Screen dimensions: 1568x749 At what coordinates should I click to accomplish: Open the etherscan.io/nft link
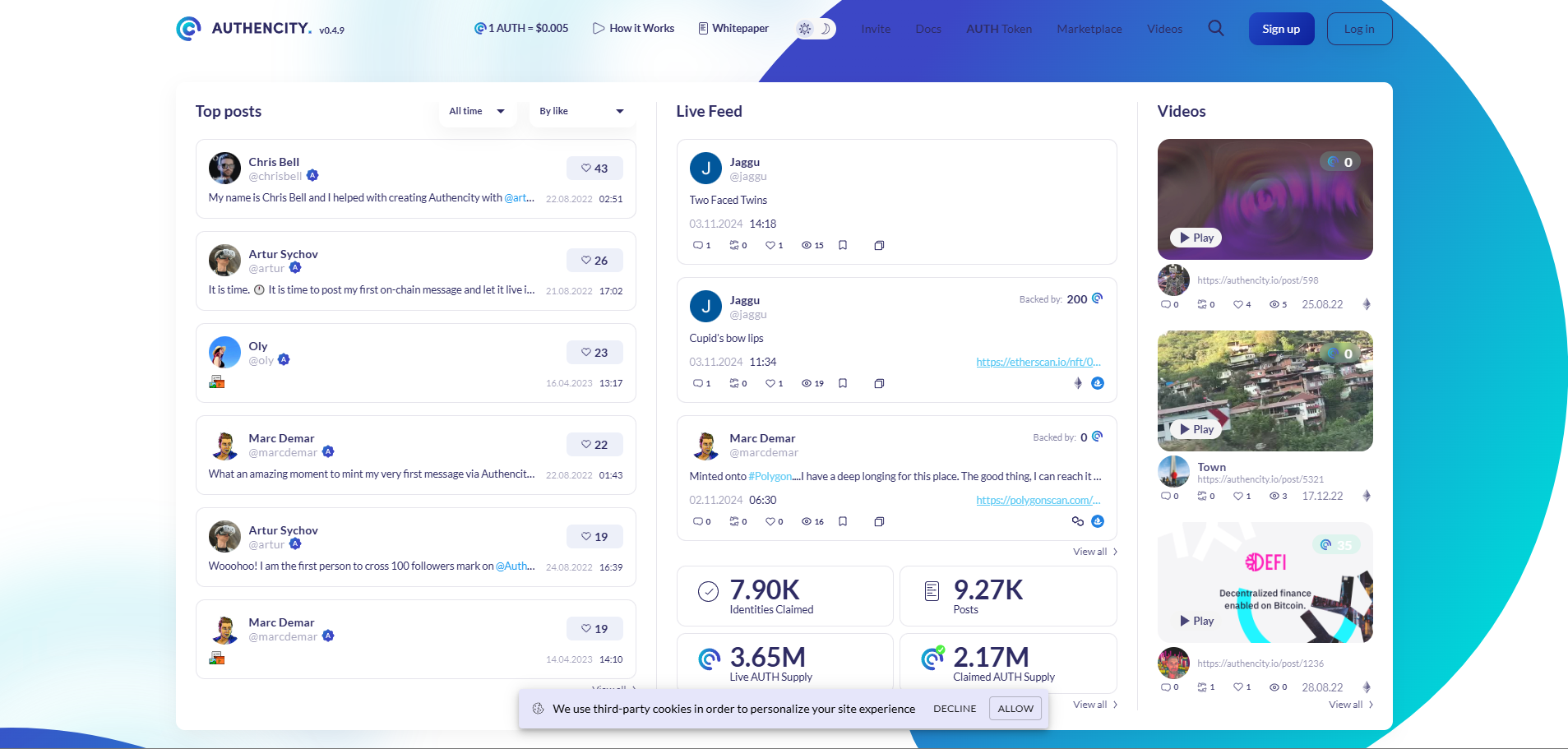[1038, 362]
